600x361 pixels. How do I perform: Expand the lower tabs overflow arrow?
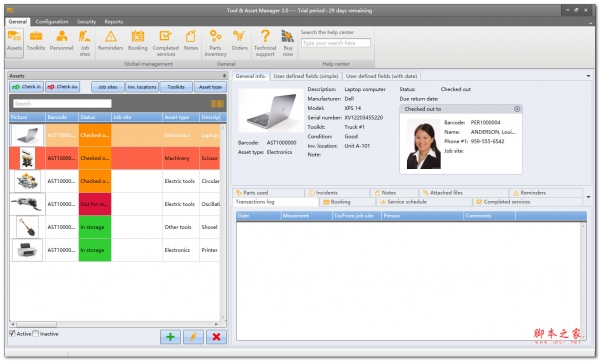pos(589,197)
